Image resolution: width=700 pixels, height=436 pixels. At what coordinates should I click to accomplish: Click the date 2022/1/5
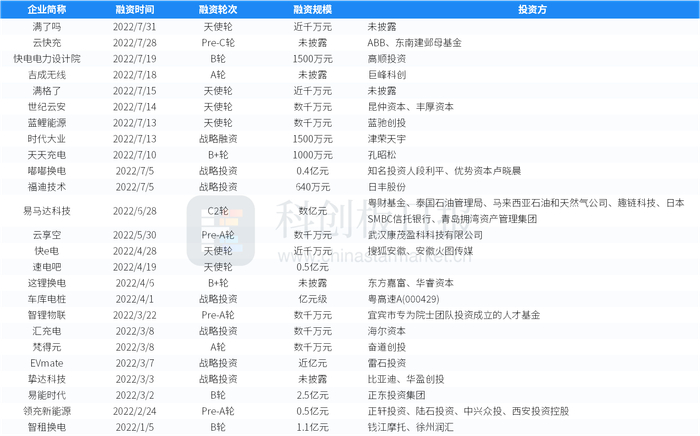tap(134, 428)
